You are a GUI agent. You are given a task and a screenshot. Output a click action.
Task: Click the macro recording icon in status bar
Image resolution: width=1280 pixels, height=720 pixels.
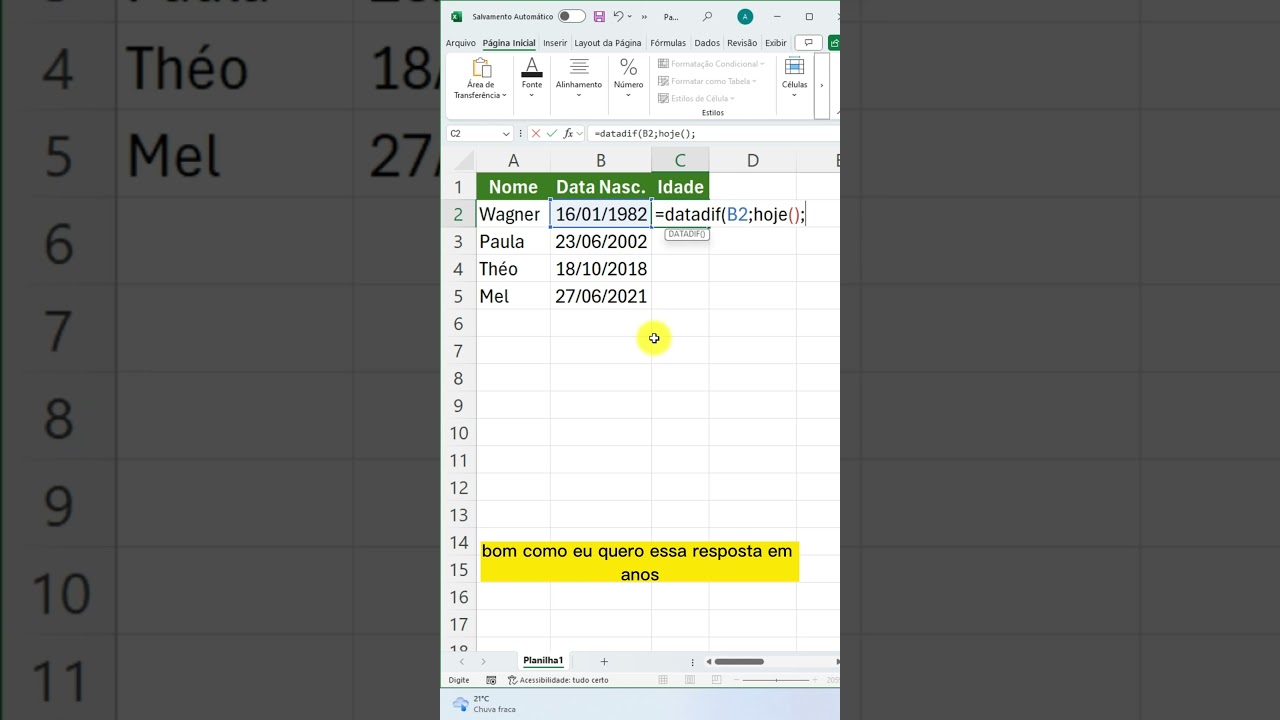point(491,680)
